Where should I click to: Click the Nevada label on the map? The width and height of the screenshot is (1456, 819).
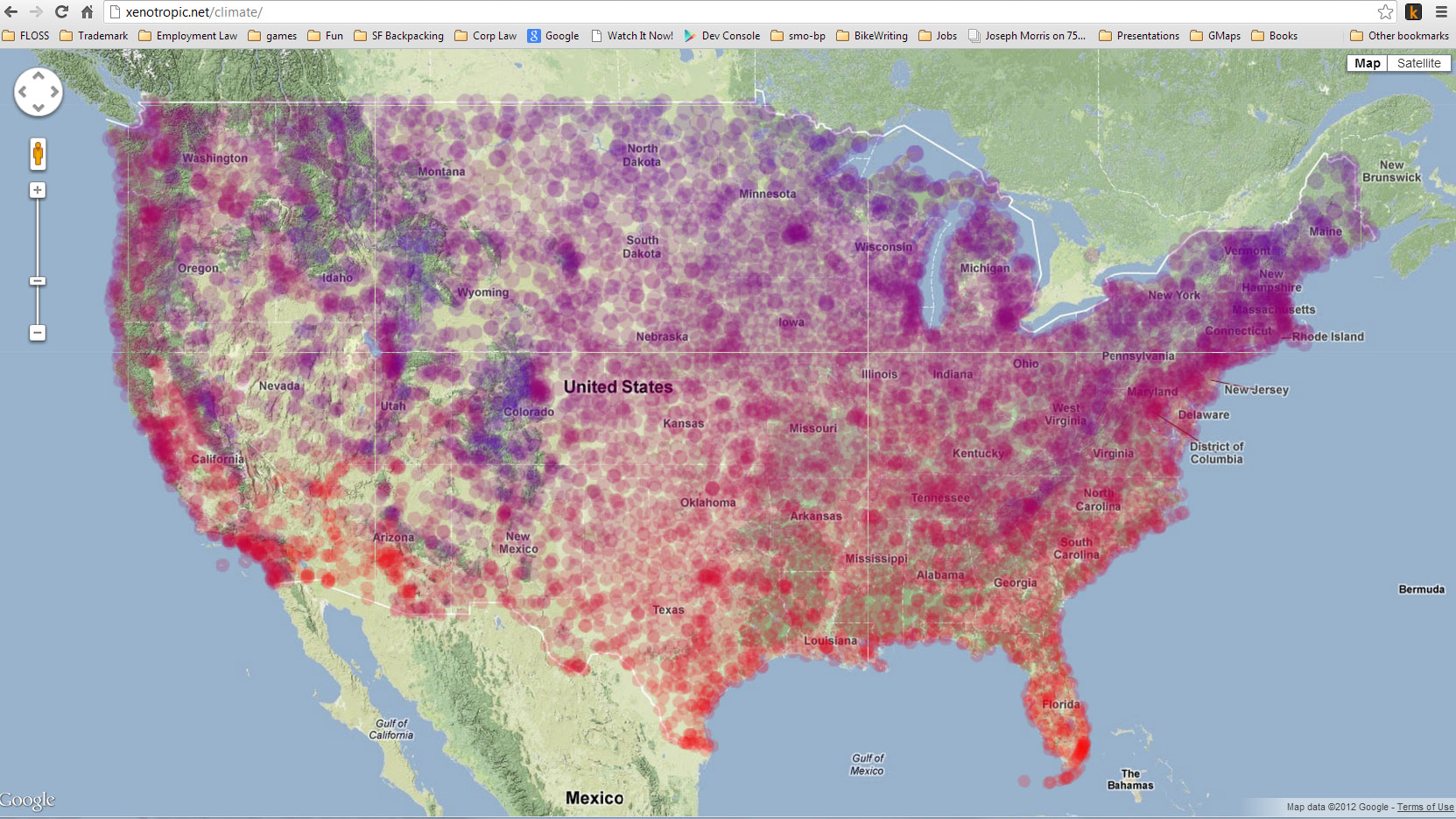pyautogui.click(x=279, y=386)
